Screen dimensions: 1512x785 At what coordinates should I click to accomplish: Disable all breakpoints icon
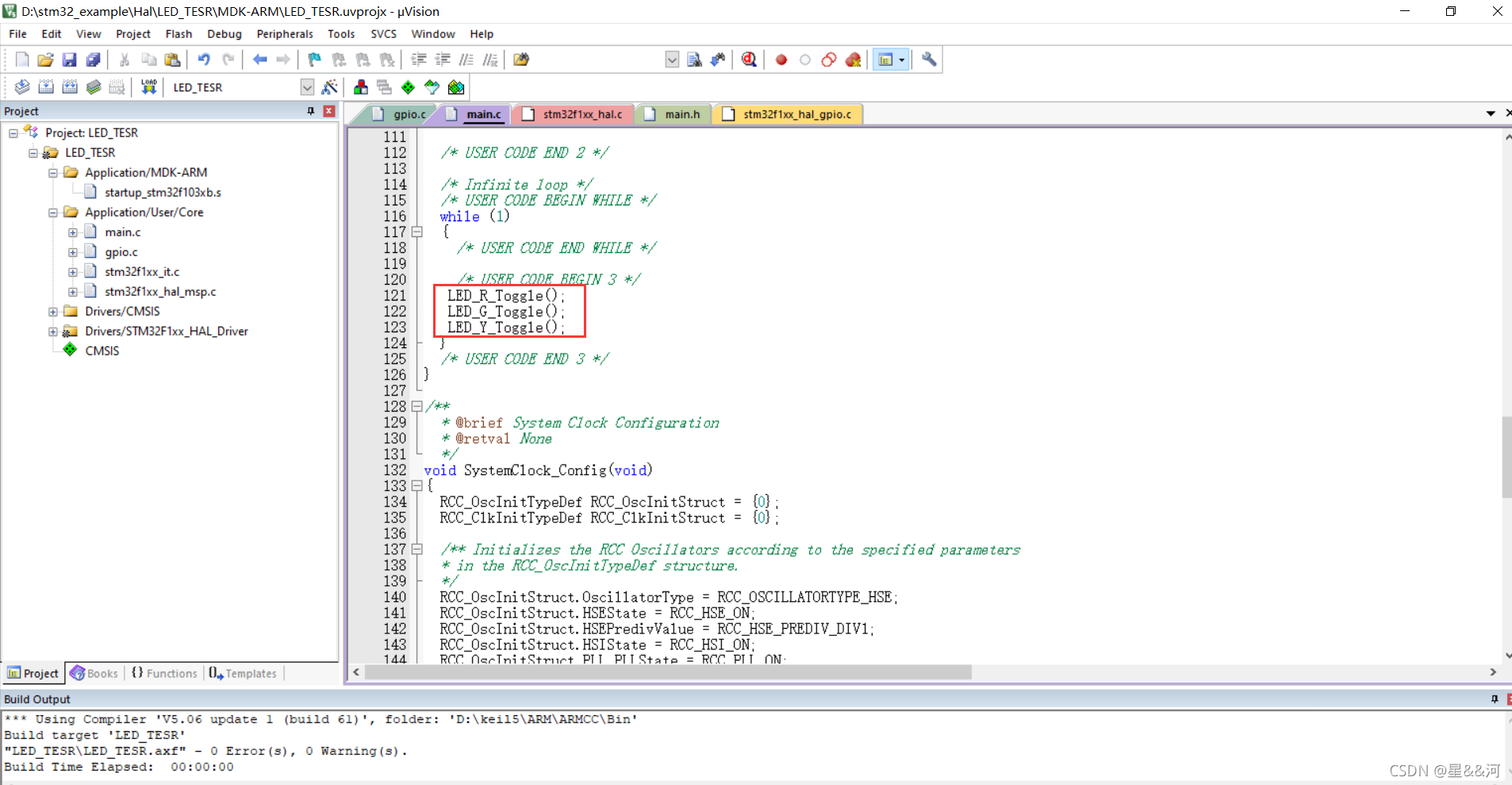829,59
